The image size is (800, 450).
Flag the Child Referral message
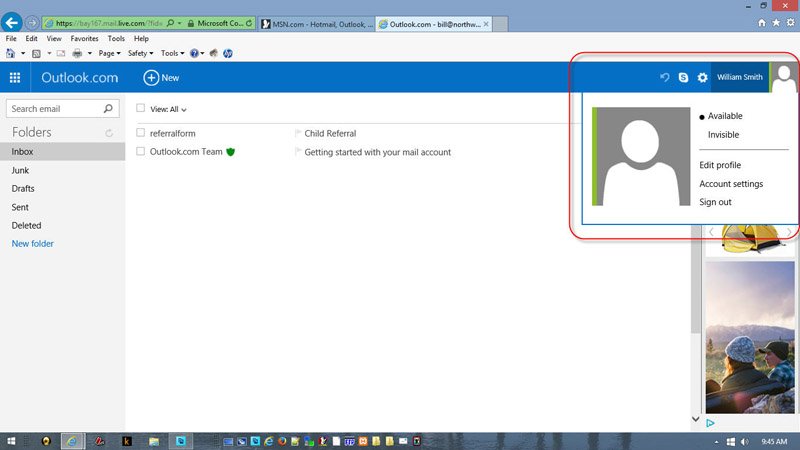pyautogui.click(x=298, y=133)
